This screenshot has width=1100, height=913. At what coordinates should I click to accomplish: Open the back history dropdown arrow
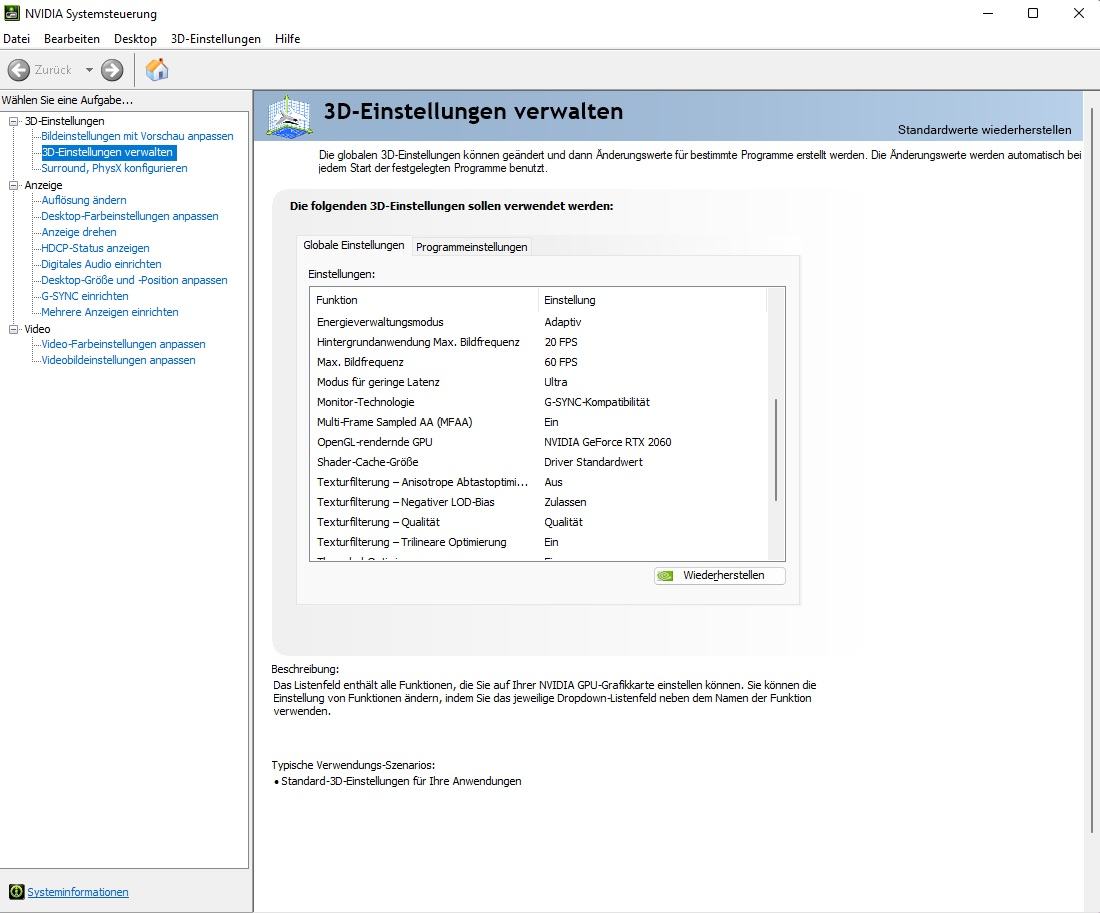(89, 69)
